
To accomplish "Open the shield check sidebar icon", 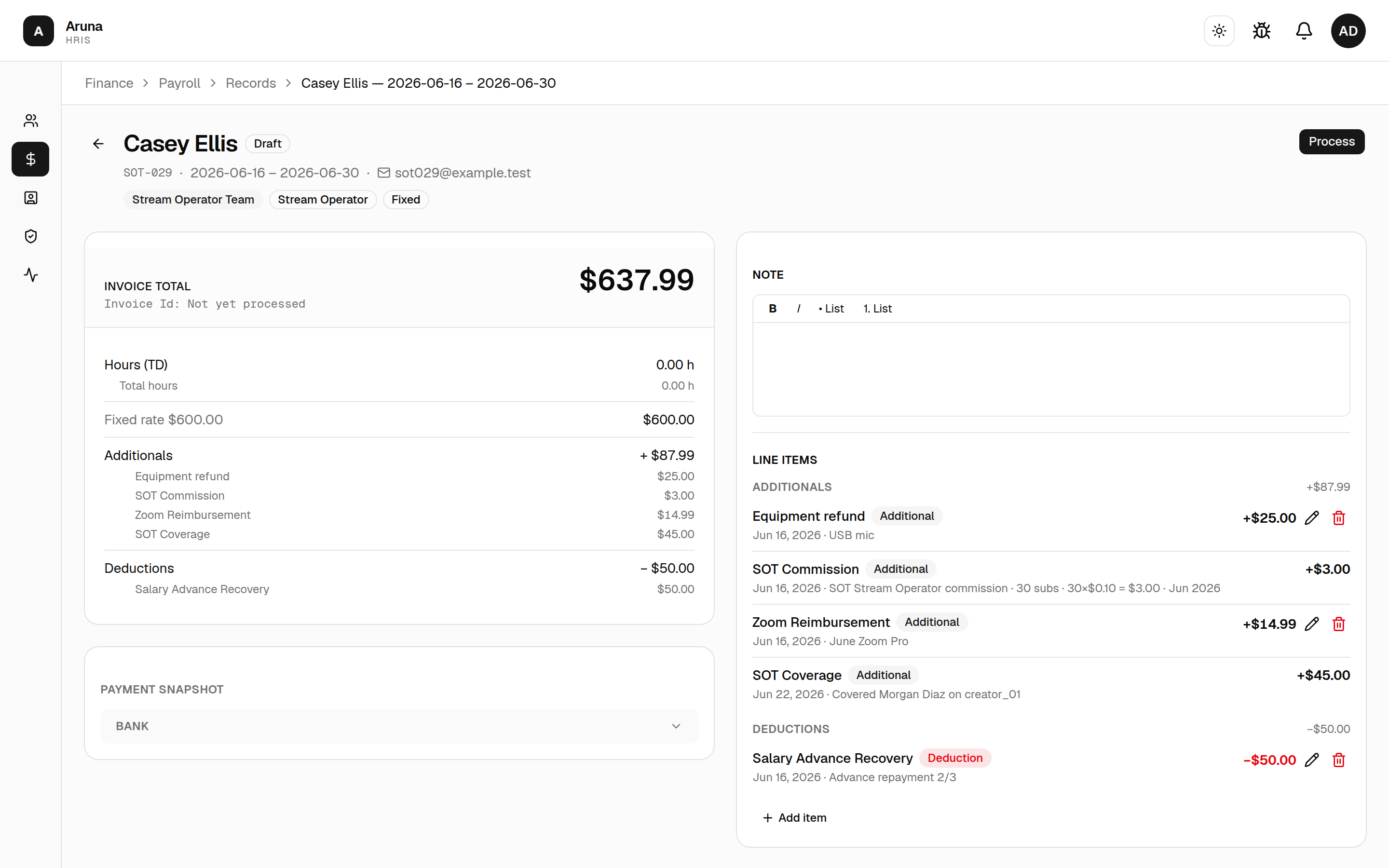I will click(x=31, y=236).
